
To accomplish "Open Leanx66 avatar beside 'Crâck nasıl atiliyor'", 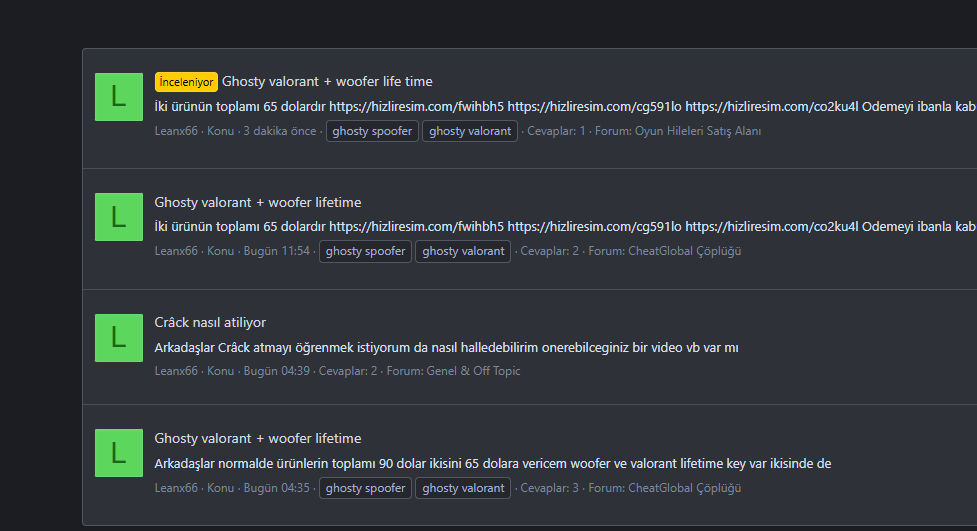I will coord(118,338).
